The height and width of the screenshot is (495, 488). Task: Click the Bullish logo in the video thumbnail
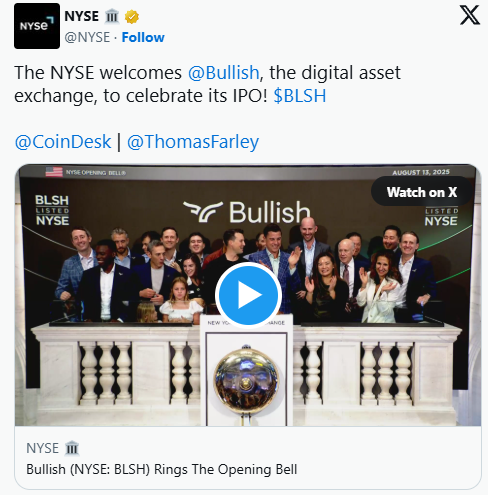247,212
